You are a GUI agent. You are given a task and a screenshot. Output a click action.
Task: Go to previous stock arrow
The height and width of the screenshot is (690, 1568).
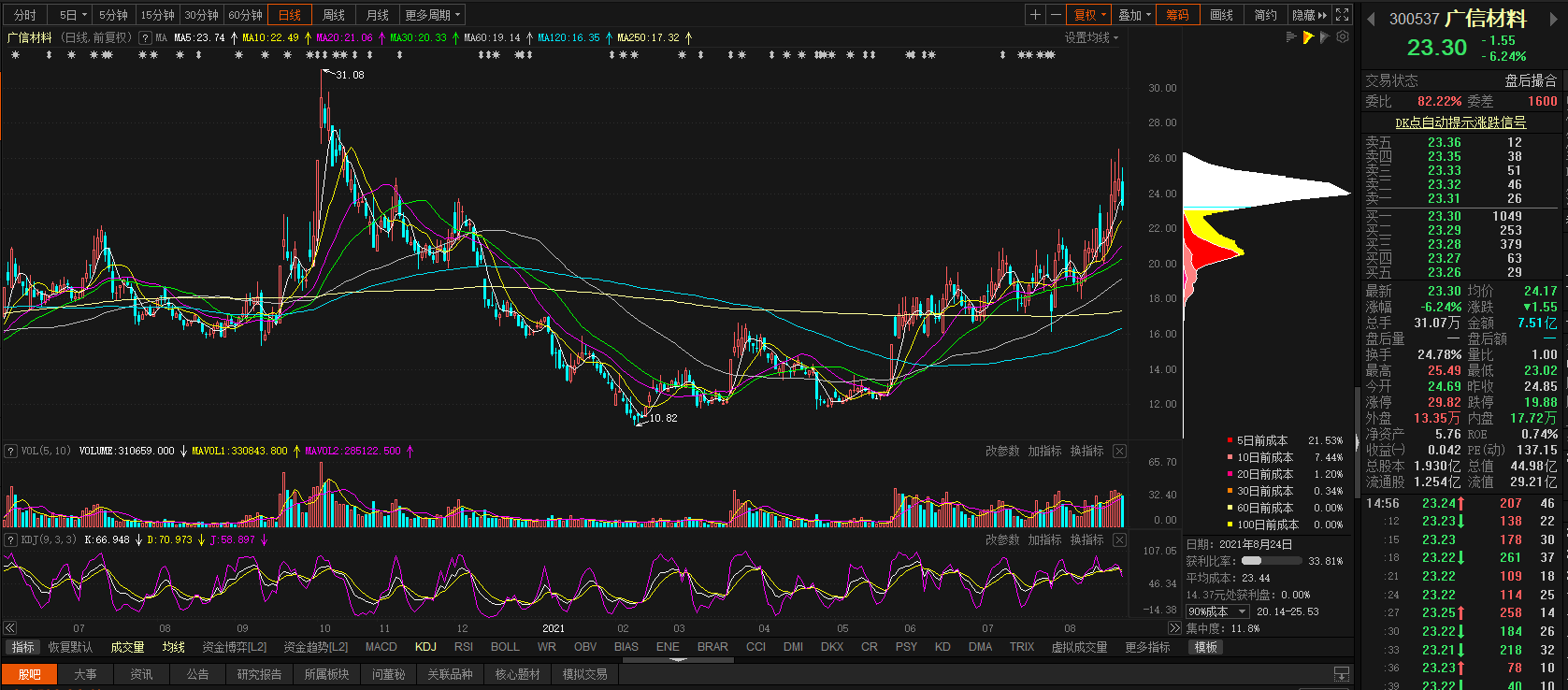1371,19
